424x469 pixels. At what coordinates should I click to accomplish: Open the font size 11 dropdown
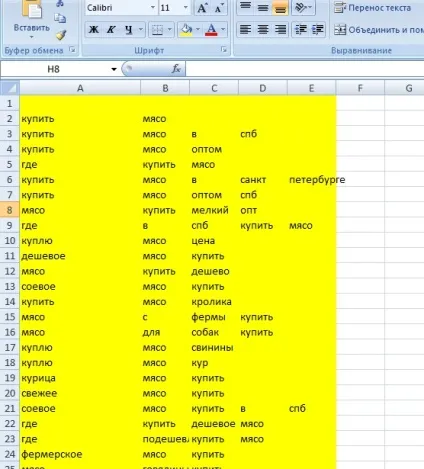[186, 8]
